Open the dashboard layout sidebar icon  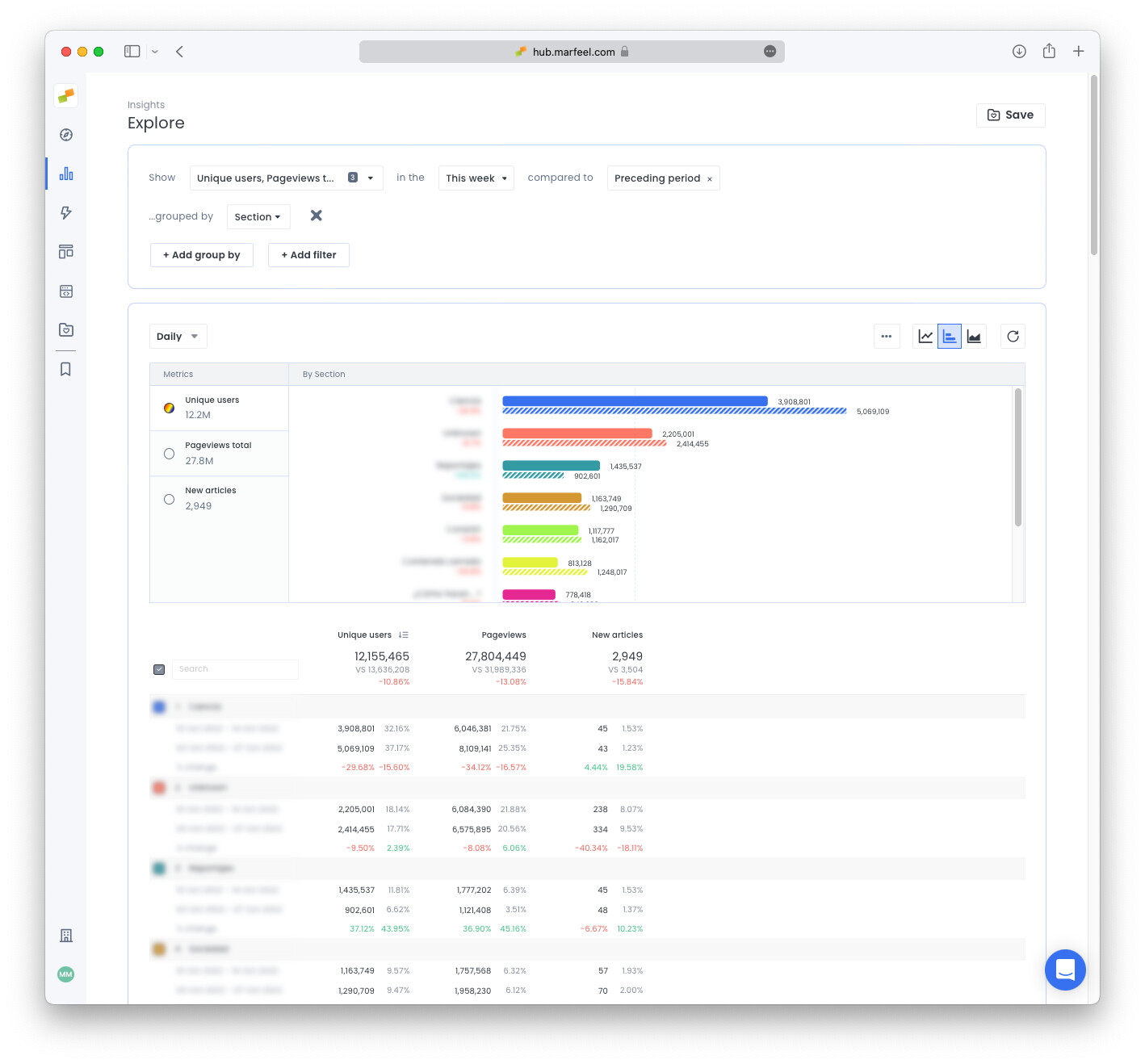pyautogui.click(x=66, y=252)
